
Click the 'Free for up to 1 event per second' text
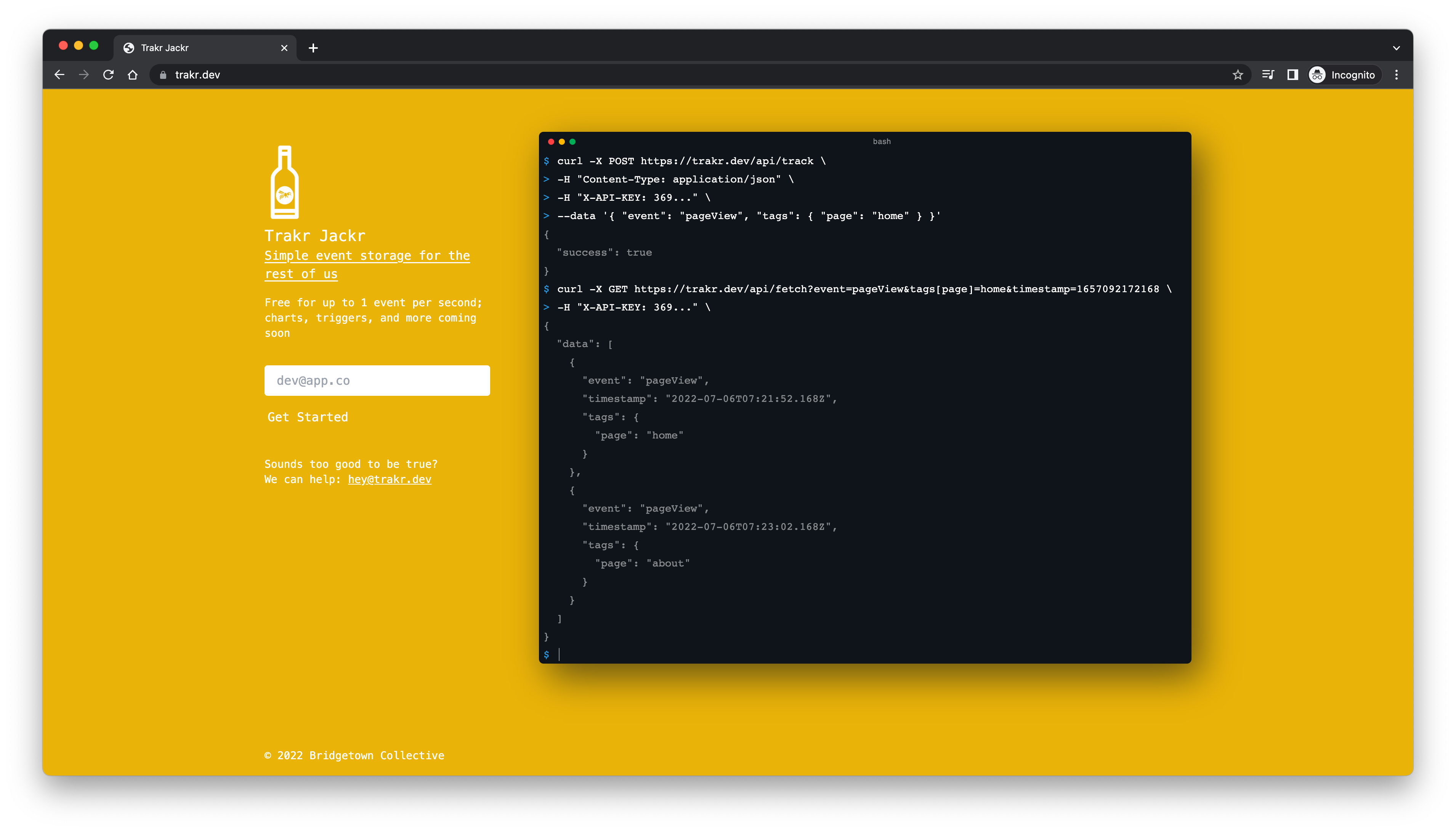click(x=373, y=302)
